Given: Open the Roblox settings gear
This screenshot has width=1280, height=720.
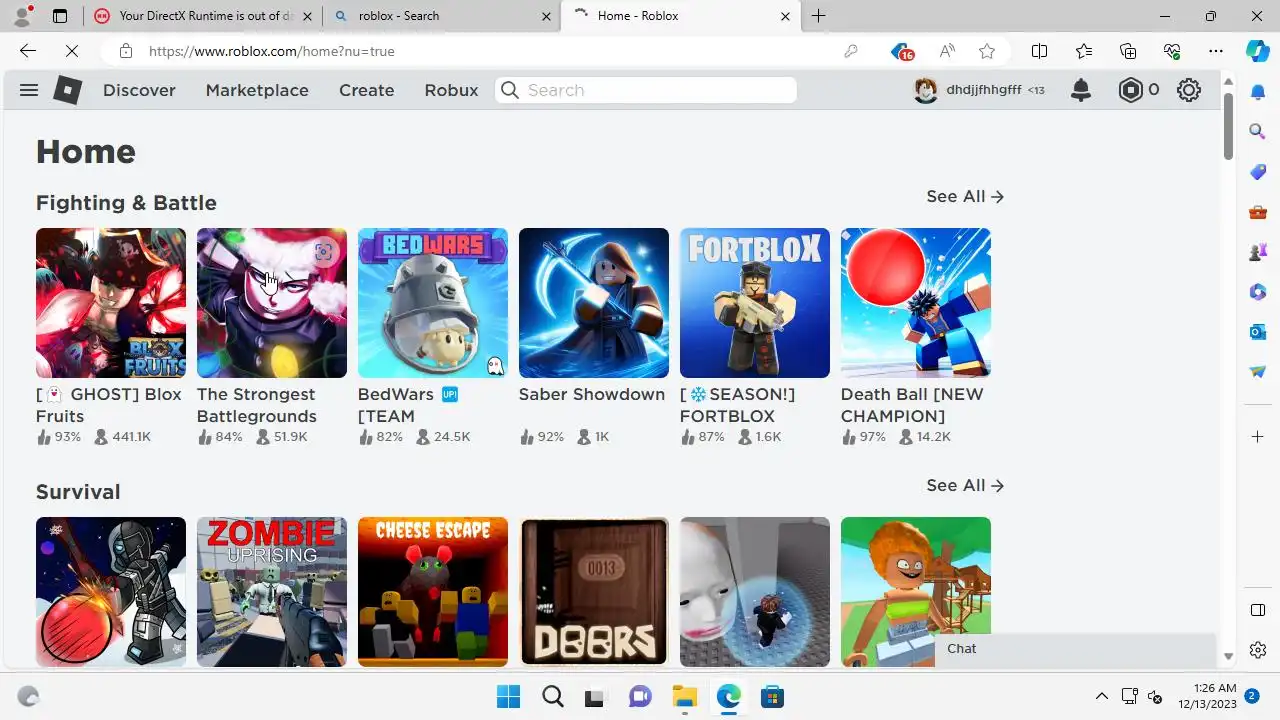Looking at the screenshot, I should point(1189,90).
